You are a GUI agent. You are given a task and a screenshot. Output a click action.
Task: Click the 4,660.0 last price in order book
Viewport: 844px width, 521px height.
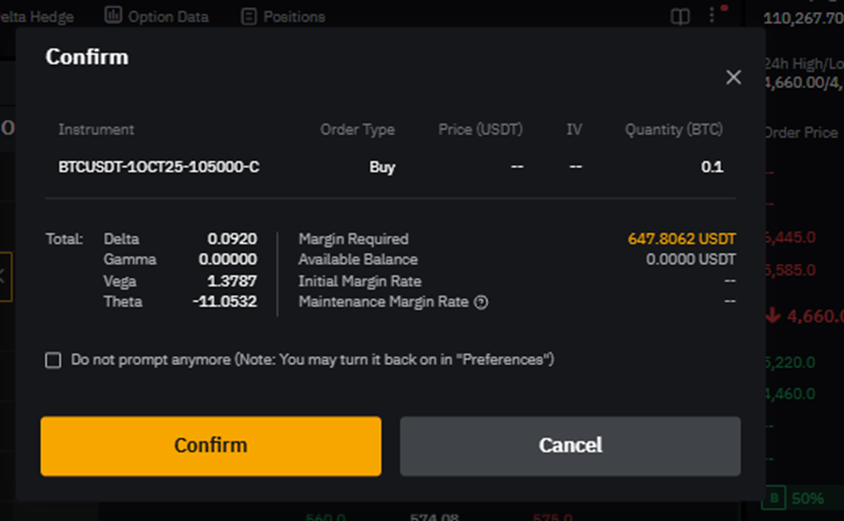(815, 316)
